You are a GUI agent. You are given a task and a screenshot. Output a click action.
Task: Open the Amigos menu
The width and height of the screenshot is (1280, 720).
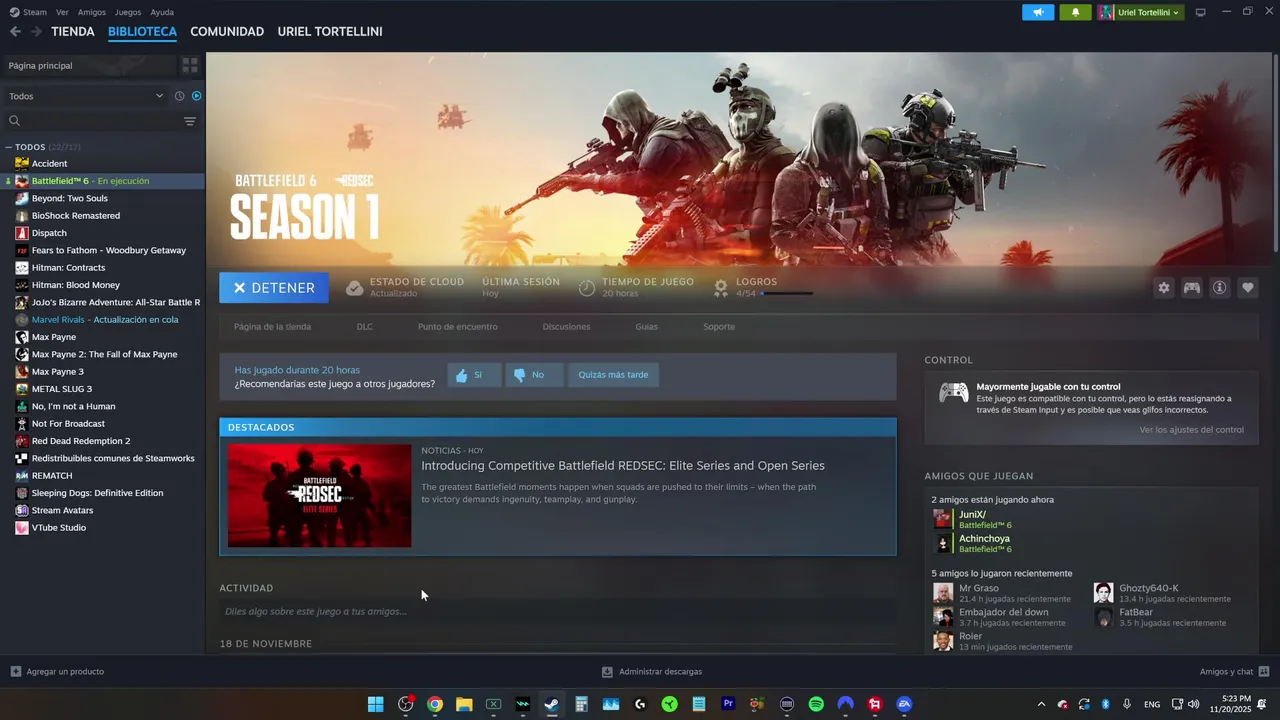click(x=92, y=12)
